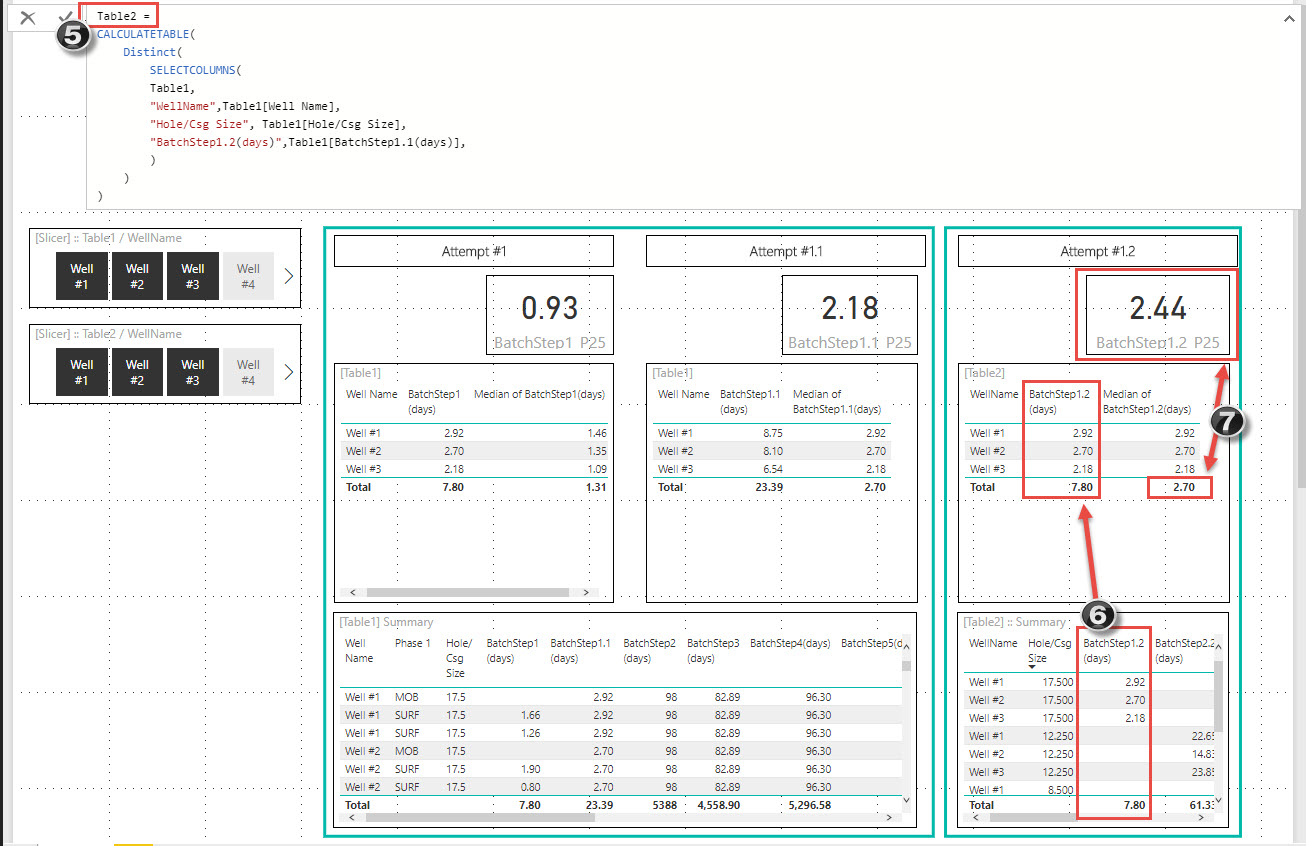Click the right arrow of Table1 Summary horizontal scrollbar
This screenshot has width=1306, height=846.
pyautogui.click(x=891, y=817)
